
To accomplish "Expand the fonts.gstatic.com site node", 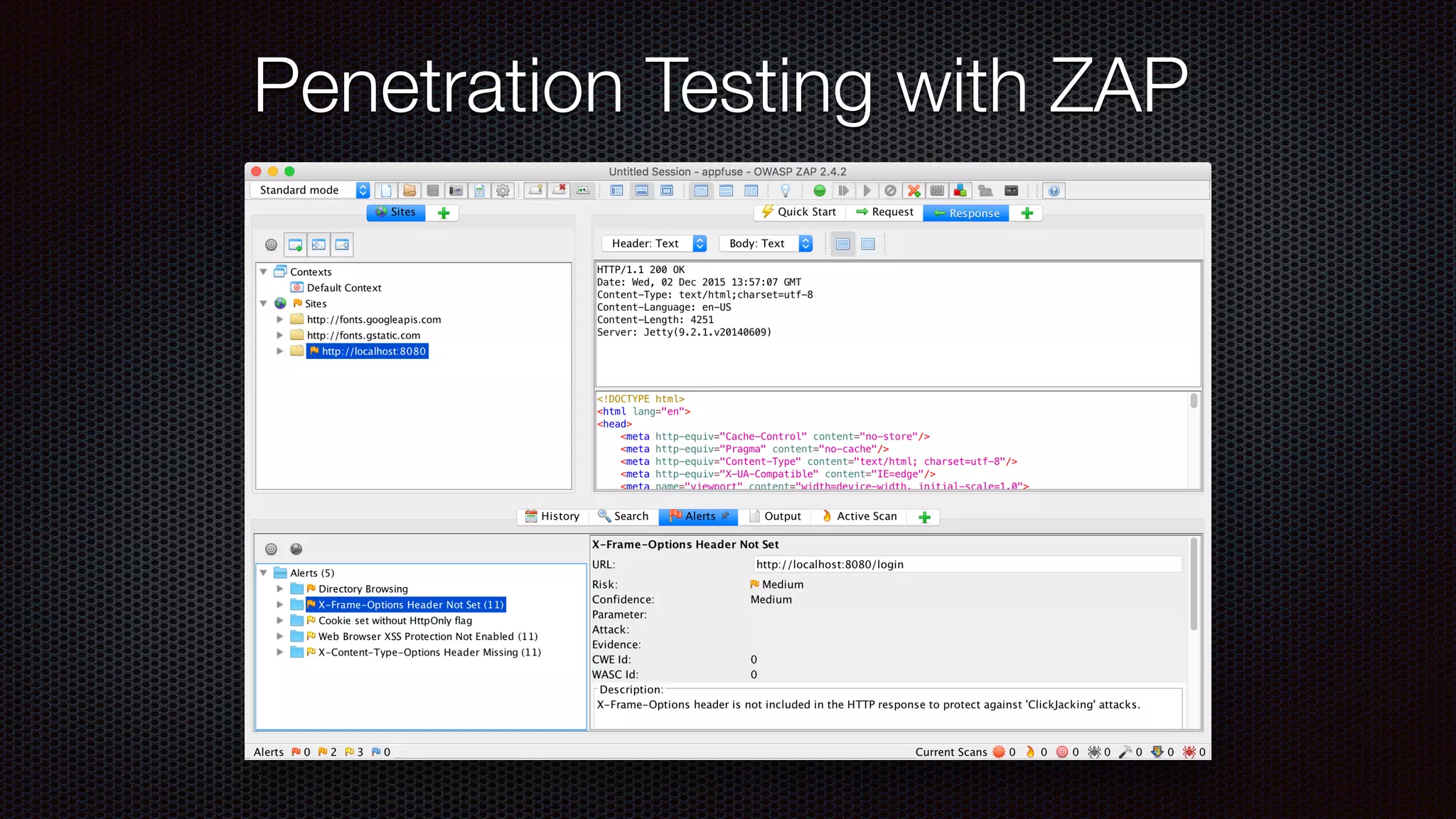I will coord(280,335).
